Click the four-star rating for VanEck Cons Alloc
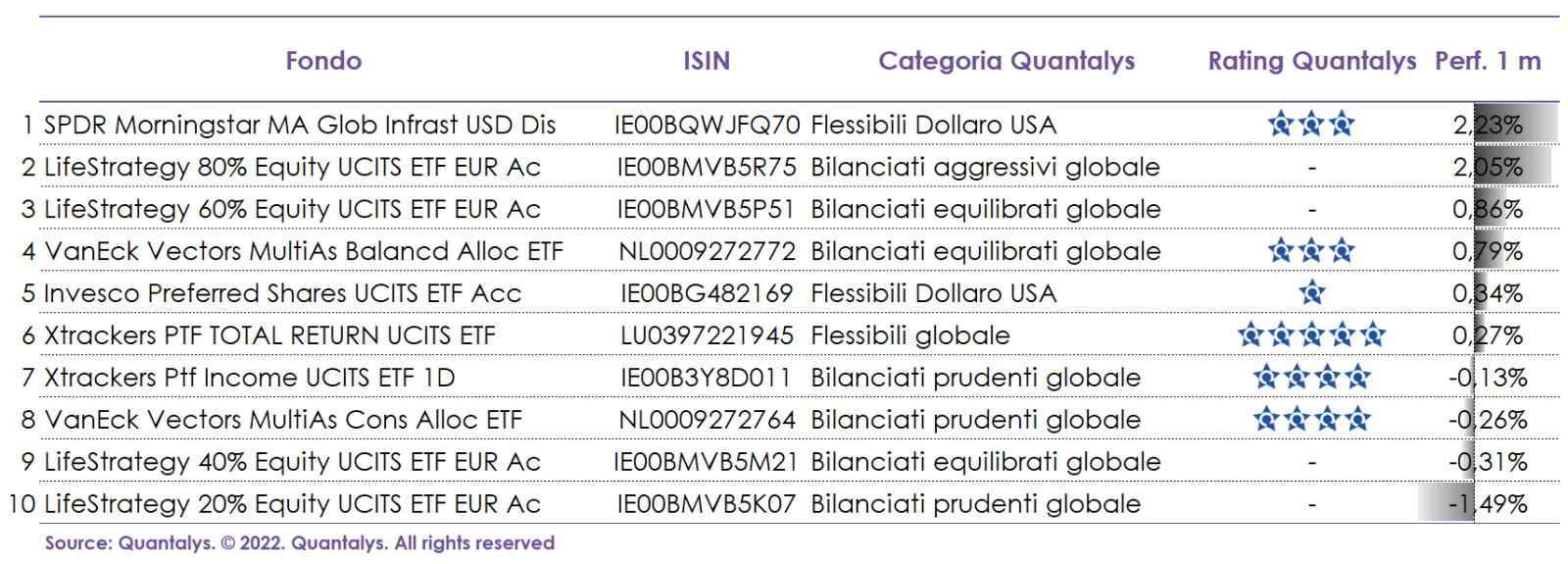 click(1311, 420)
